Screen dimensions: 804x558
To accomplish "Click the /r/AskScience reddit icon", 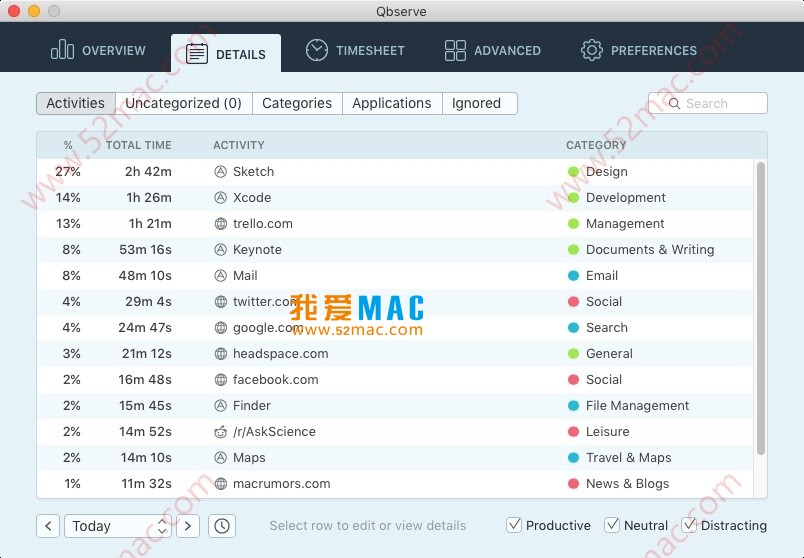I will coord(220,432).
